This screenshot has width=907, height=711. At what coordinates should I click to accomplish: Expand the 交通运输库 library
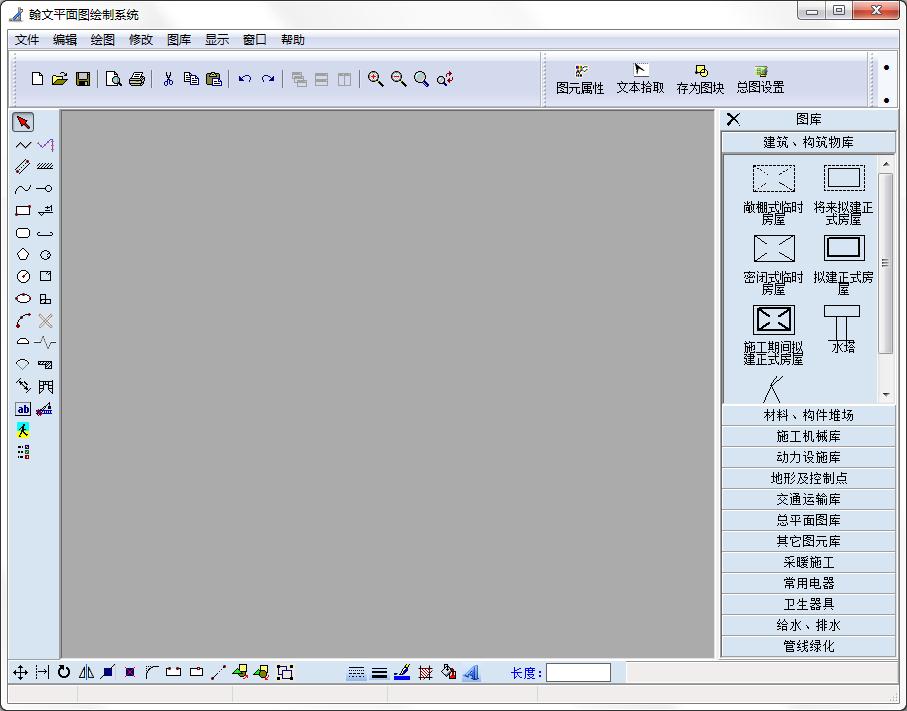pyautogui.click(x=808, y=499)
